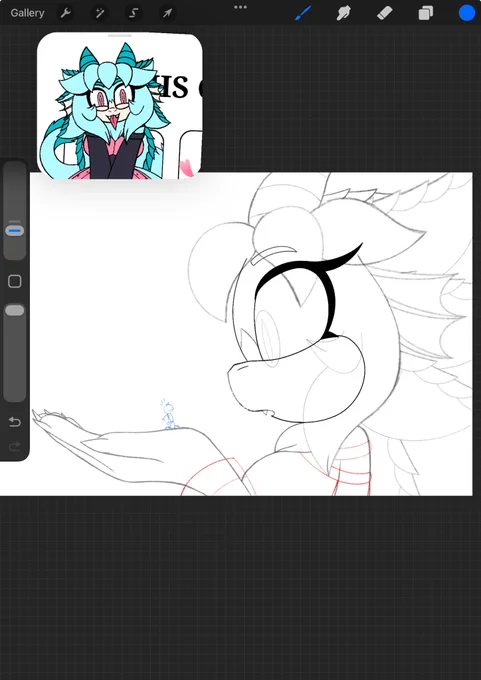Select the Smudge tool
The height and width of the screenshot is (680, 481).
344,13
